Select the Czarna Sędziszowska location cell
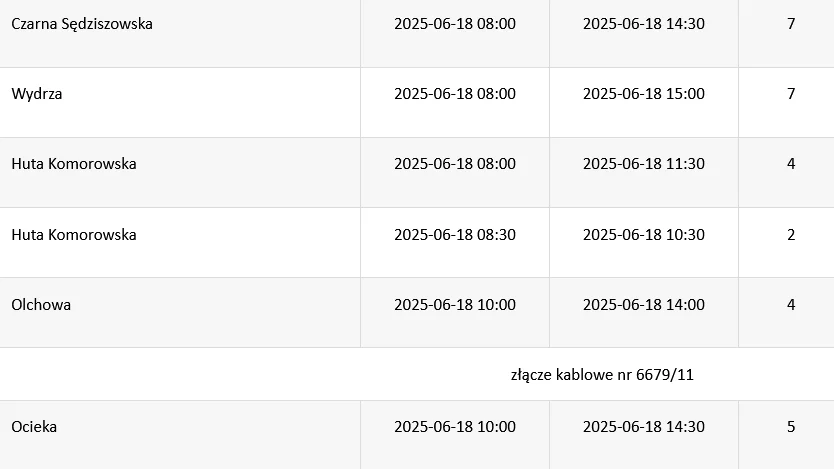The height and width of the screenshot is (469, 834). tap(180, 33)
